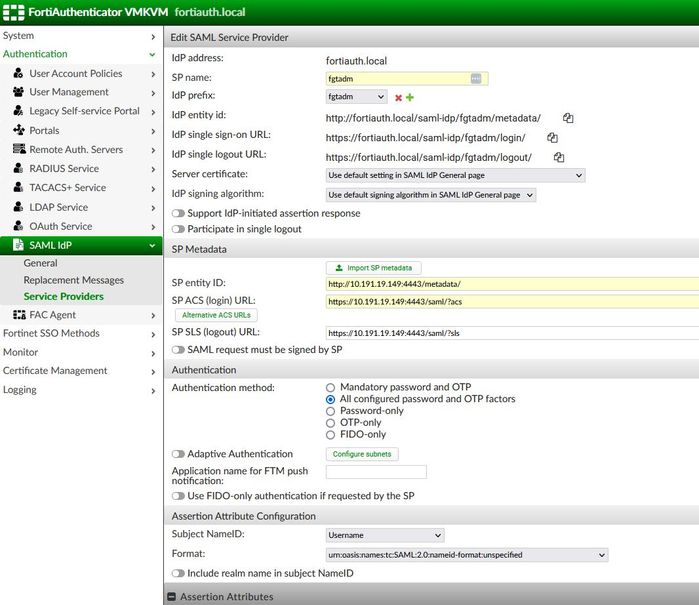Open Replacement Messages submenu item
The image size is (699, 605).
74,280
